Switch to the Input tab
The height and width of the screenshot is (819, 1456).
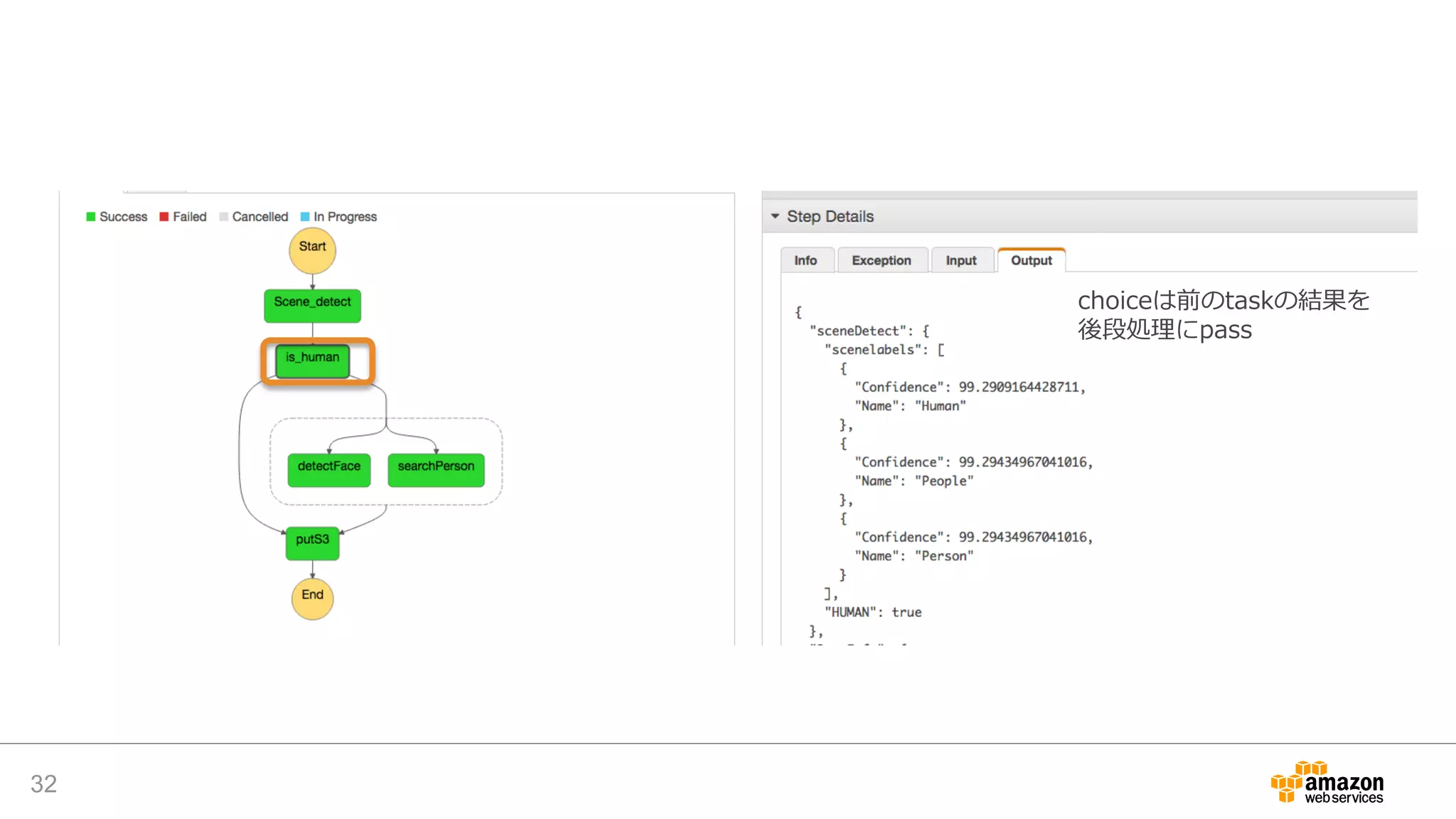(960, 261)
